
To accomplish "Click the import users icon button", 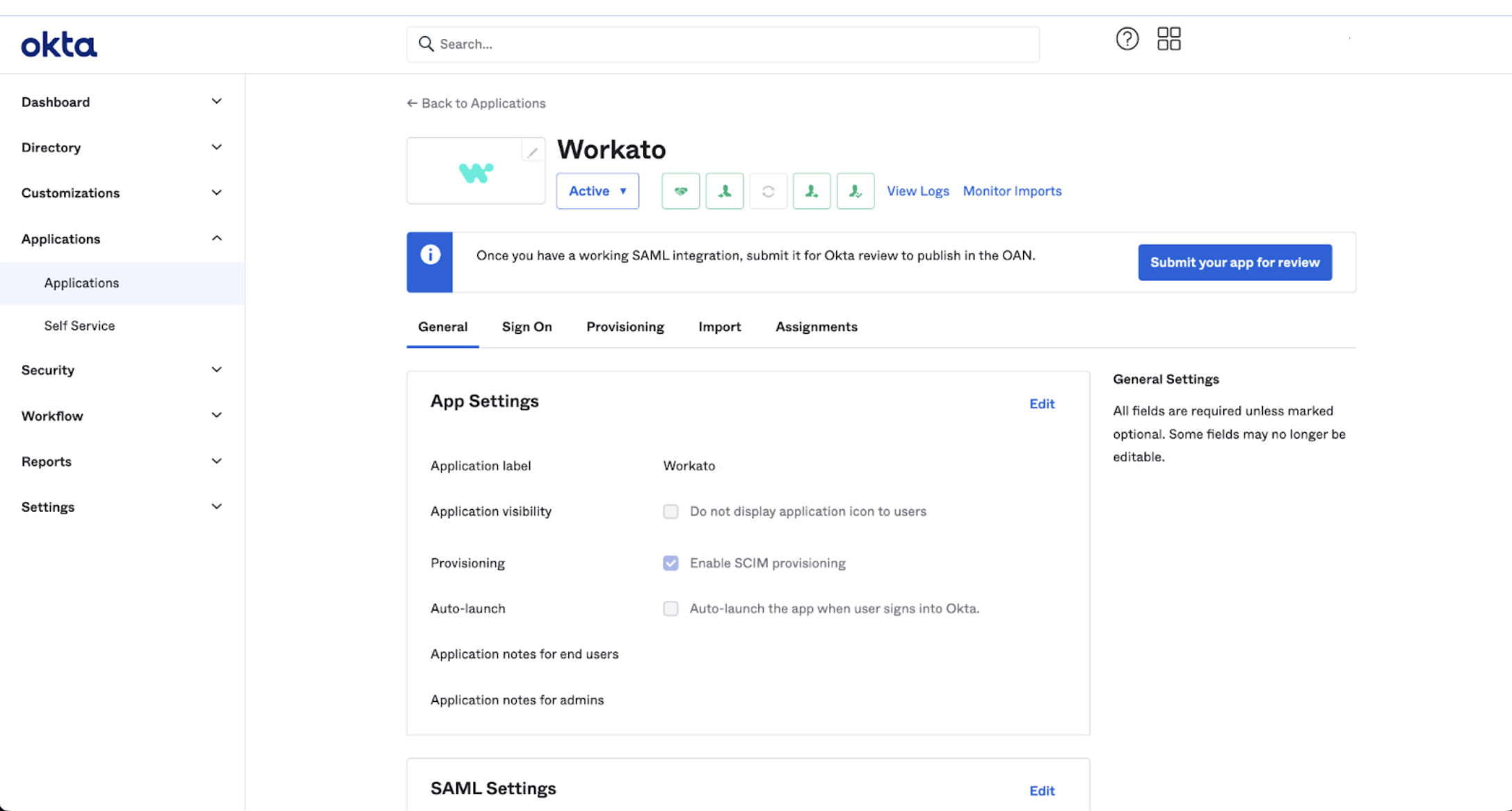I will [x=724, y=191].
